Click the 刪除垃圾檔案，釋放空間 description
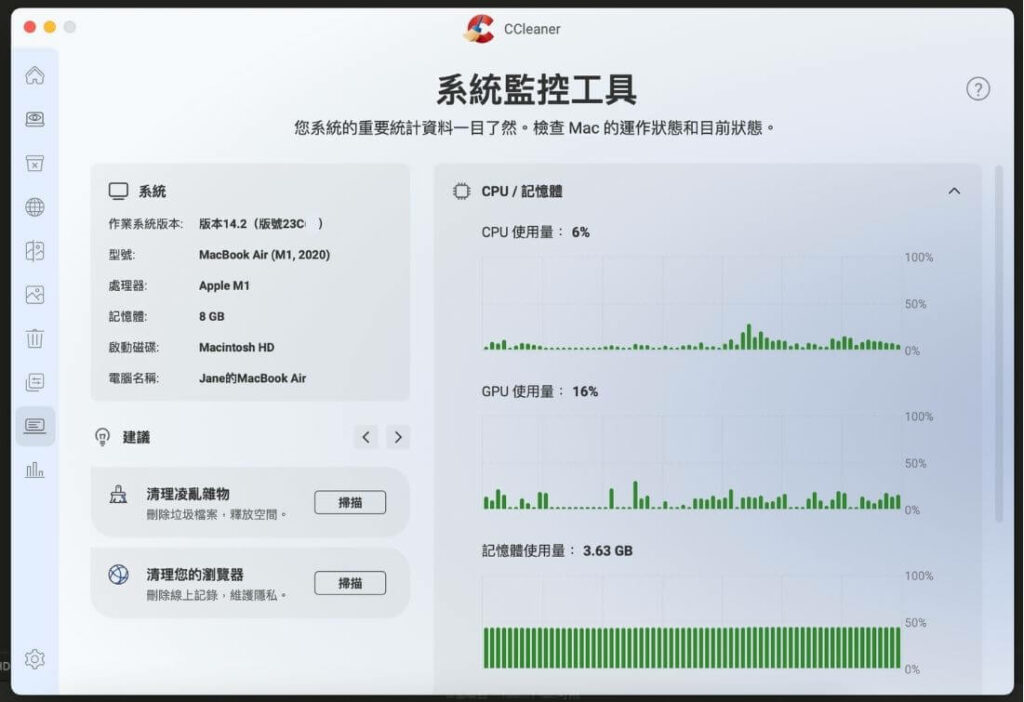The image size is (1024, 702). point(216,515)
